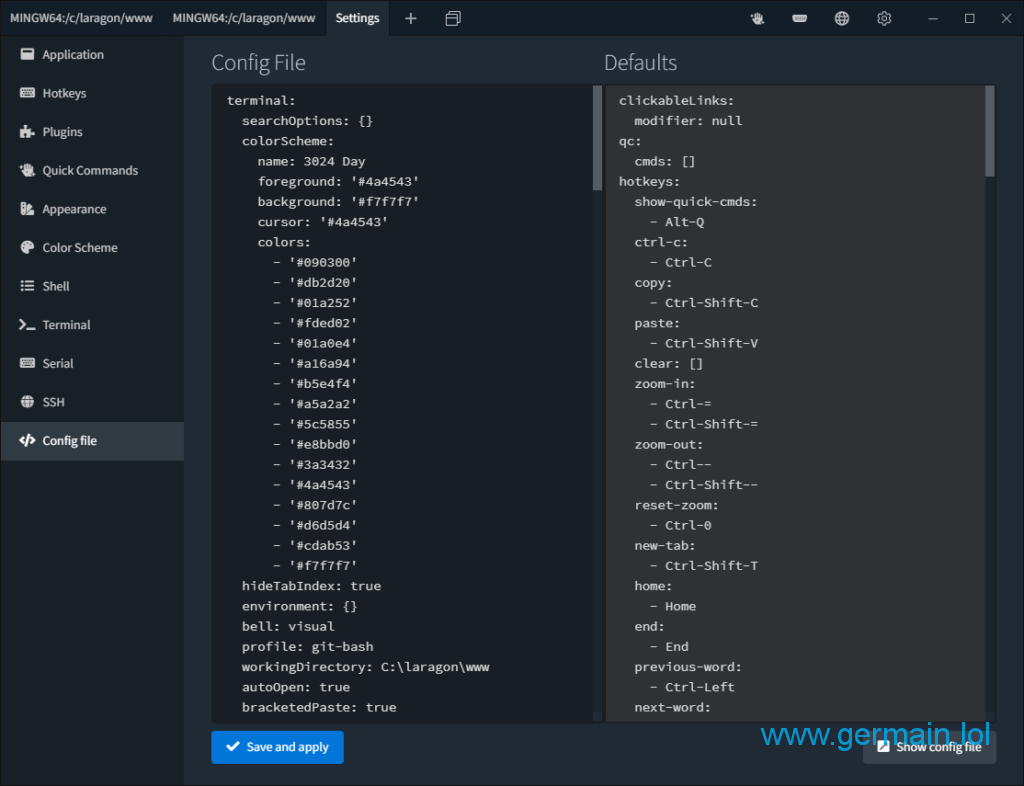The height and width of the screenshot is (786, 1024).
Task: Select Quick Commands in the sidebar
Action: pyautogui.click(x=90, y=171)
